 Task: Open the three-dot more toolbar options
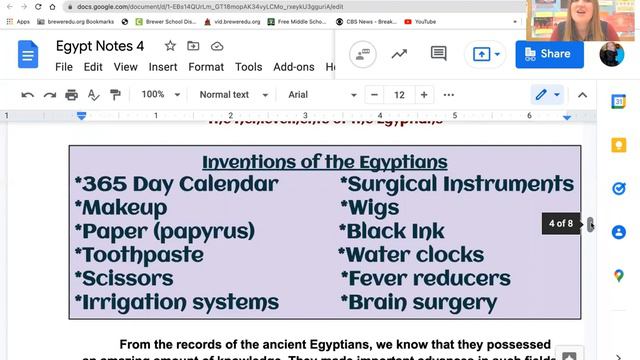449,95
